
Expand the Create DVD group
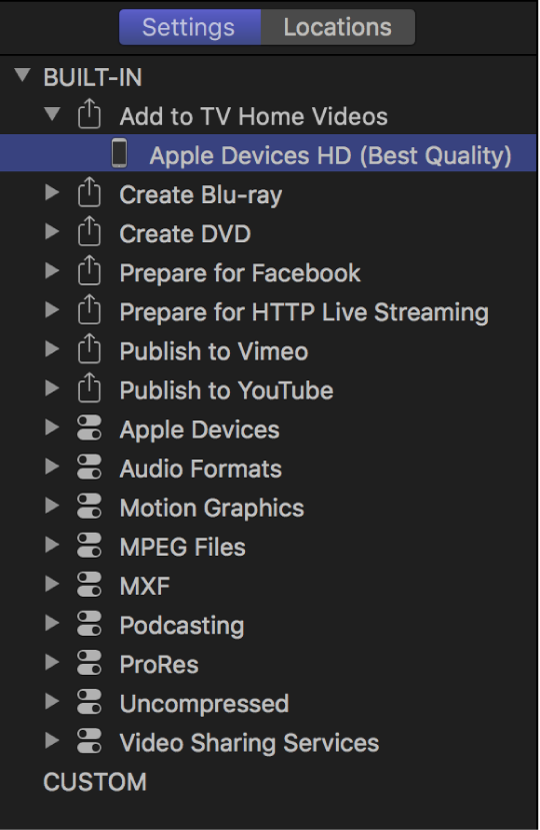click(x=52, y=231)
